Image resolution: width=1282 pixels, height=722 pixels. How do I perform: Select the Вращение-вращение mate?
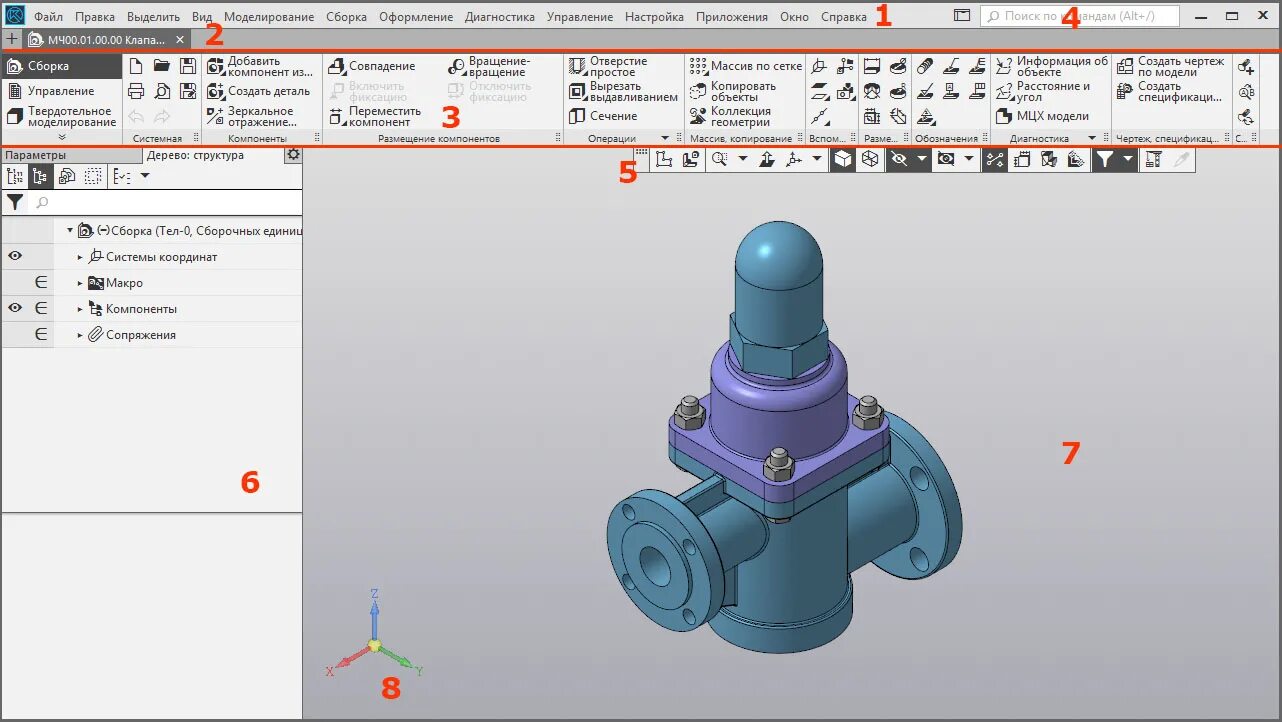click(490, 66)
